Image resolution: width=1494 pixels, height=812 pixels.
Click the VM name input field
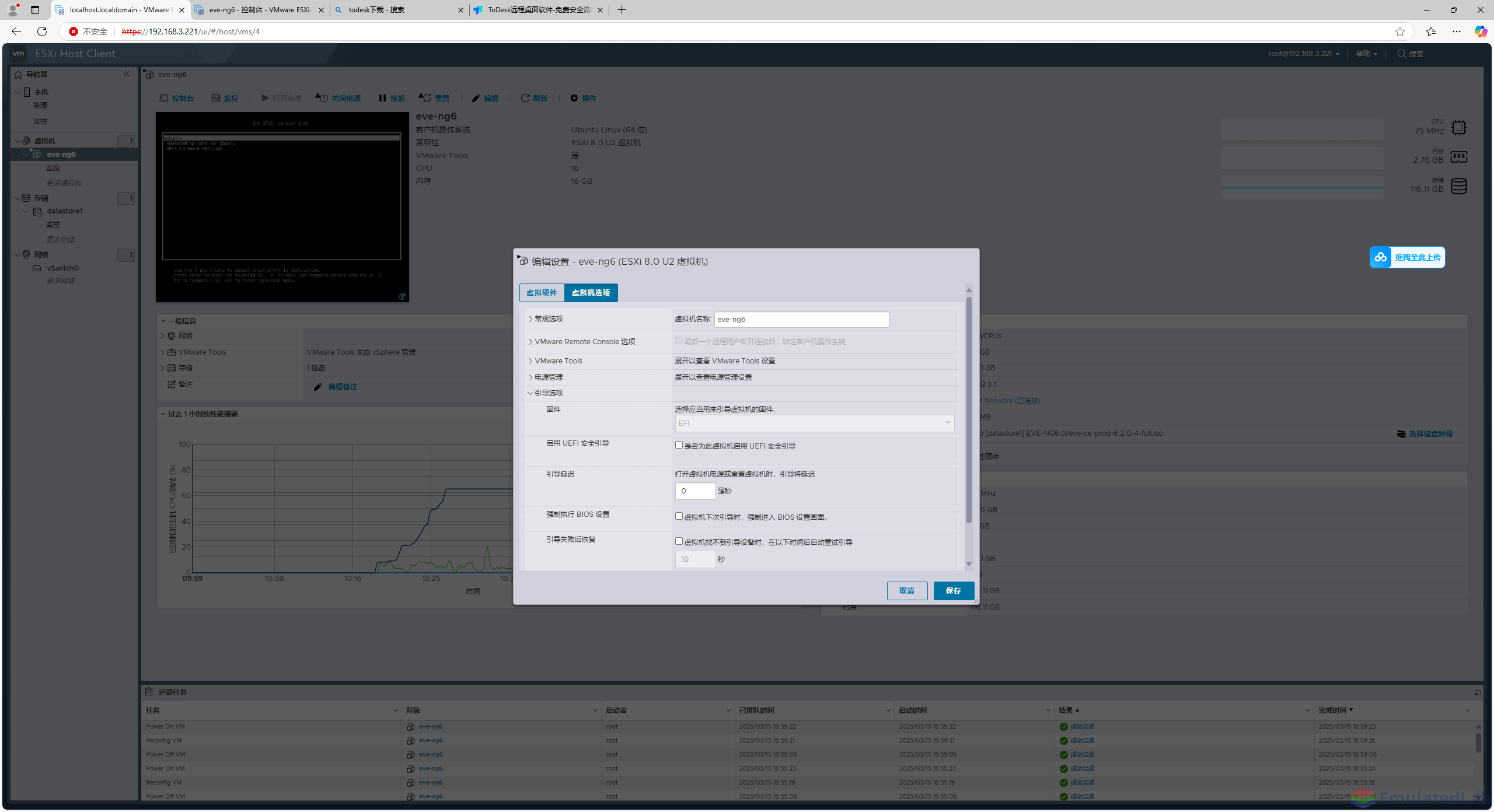tap(801, 320)
